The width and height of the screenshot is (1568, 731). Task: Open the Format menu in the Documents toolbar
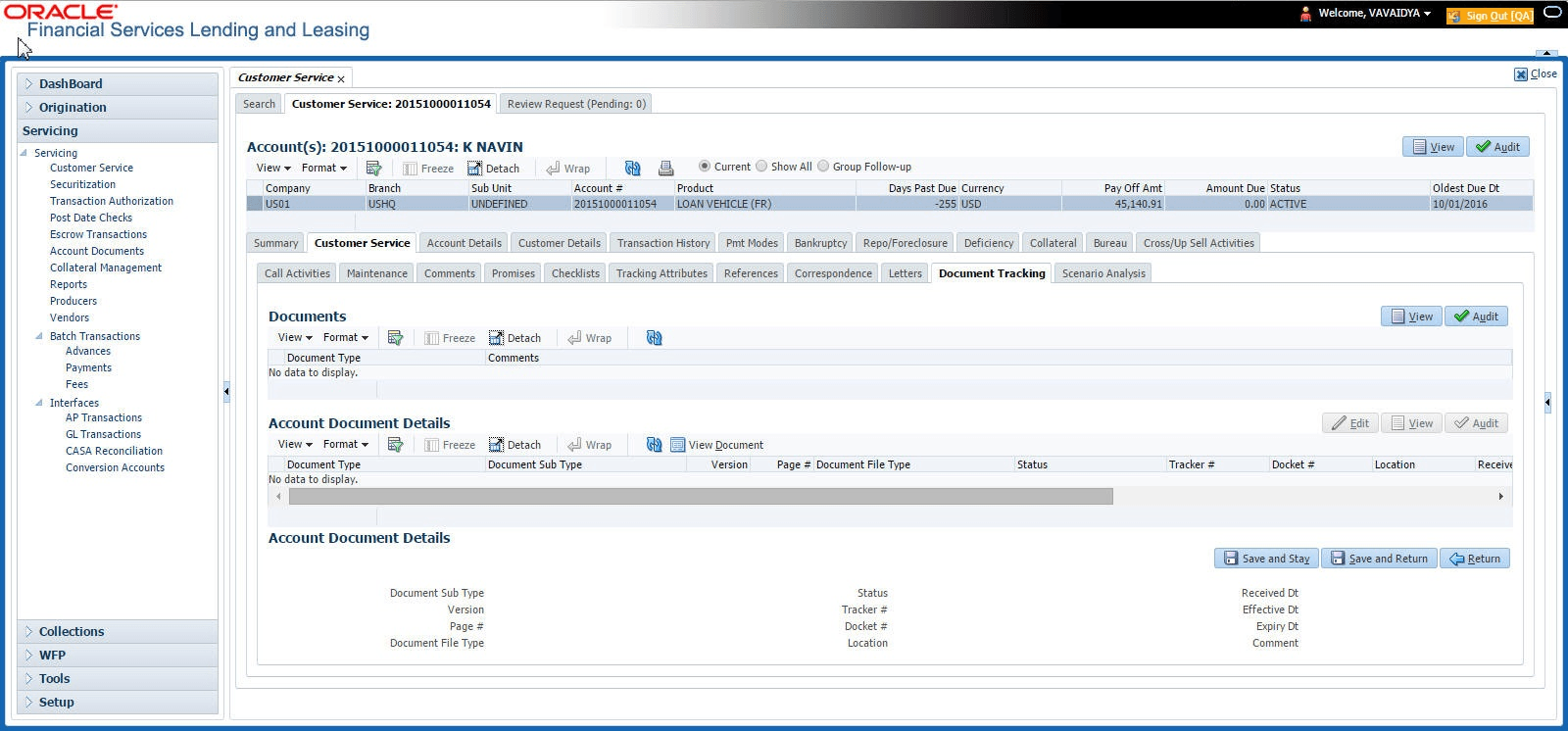point(345,337)
